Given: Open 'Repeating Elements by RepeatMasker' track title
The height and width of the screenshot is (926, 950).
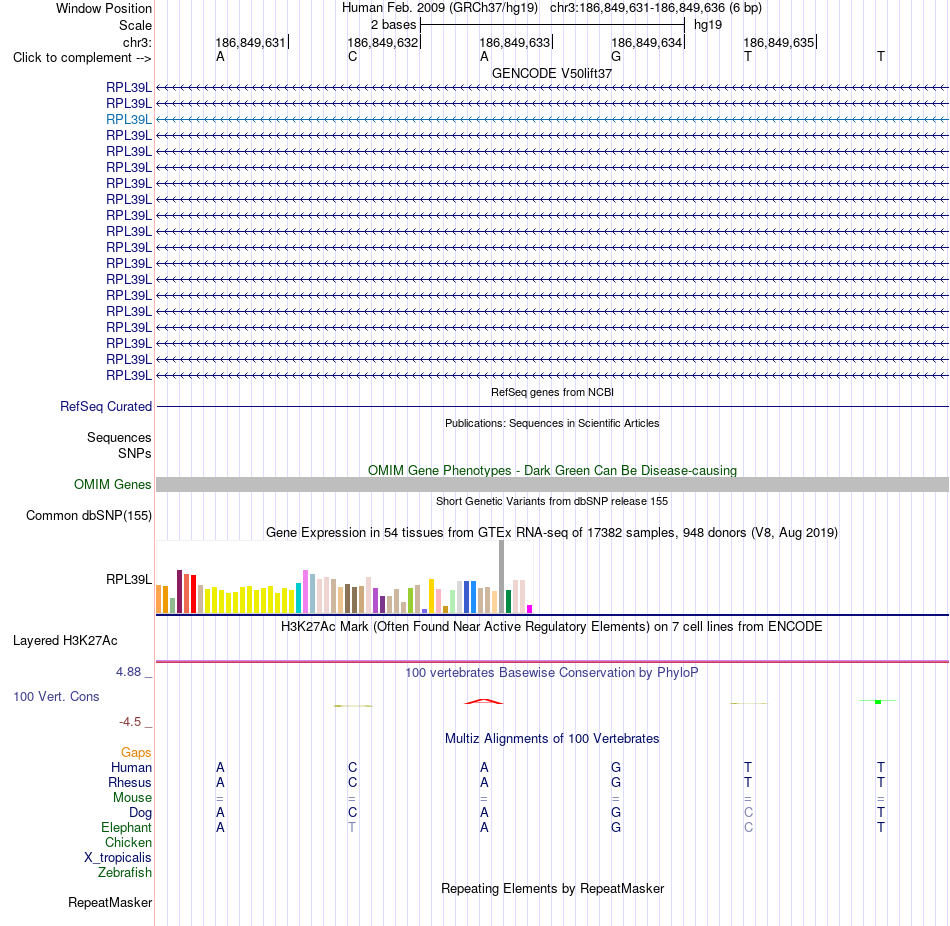Looking at the screenshot, I should point(552,888).
